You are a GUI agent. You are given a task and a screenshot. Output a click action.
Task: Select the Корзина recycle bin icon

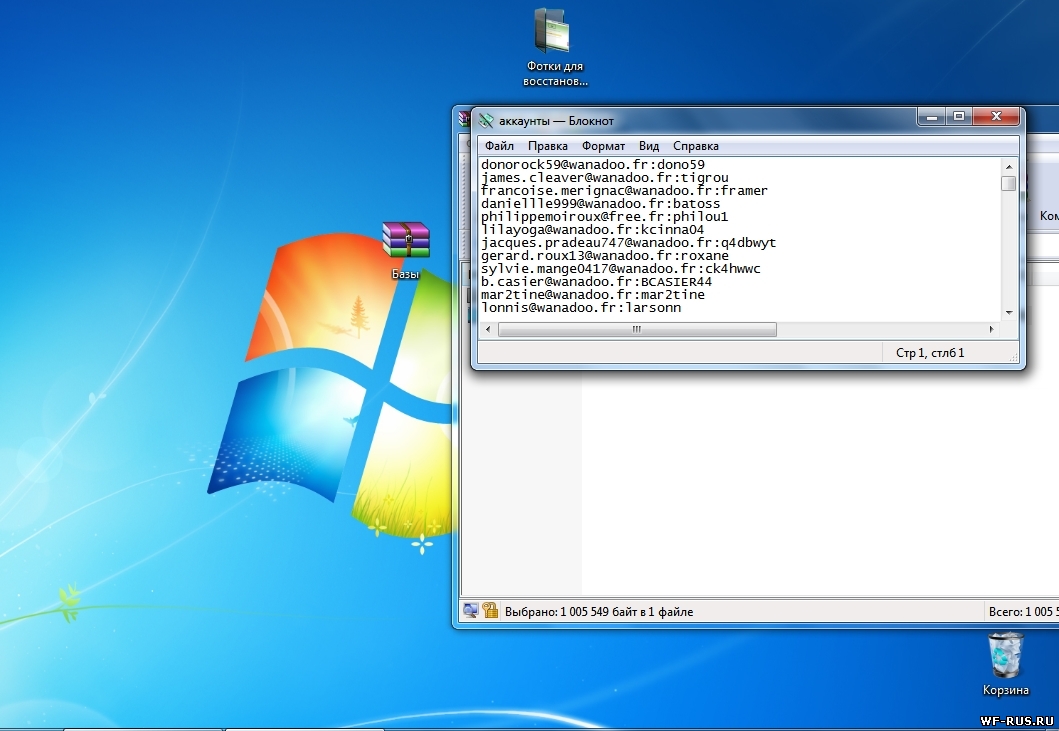tap(1006, 663)
